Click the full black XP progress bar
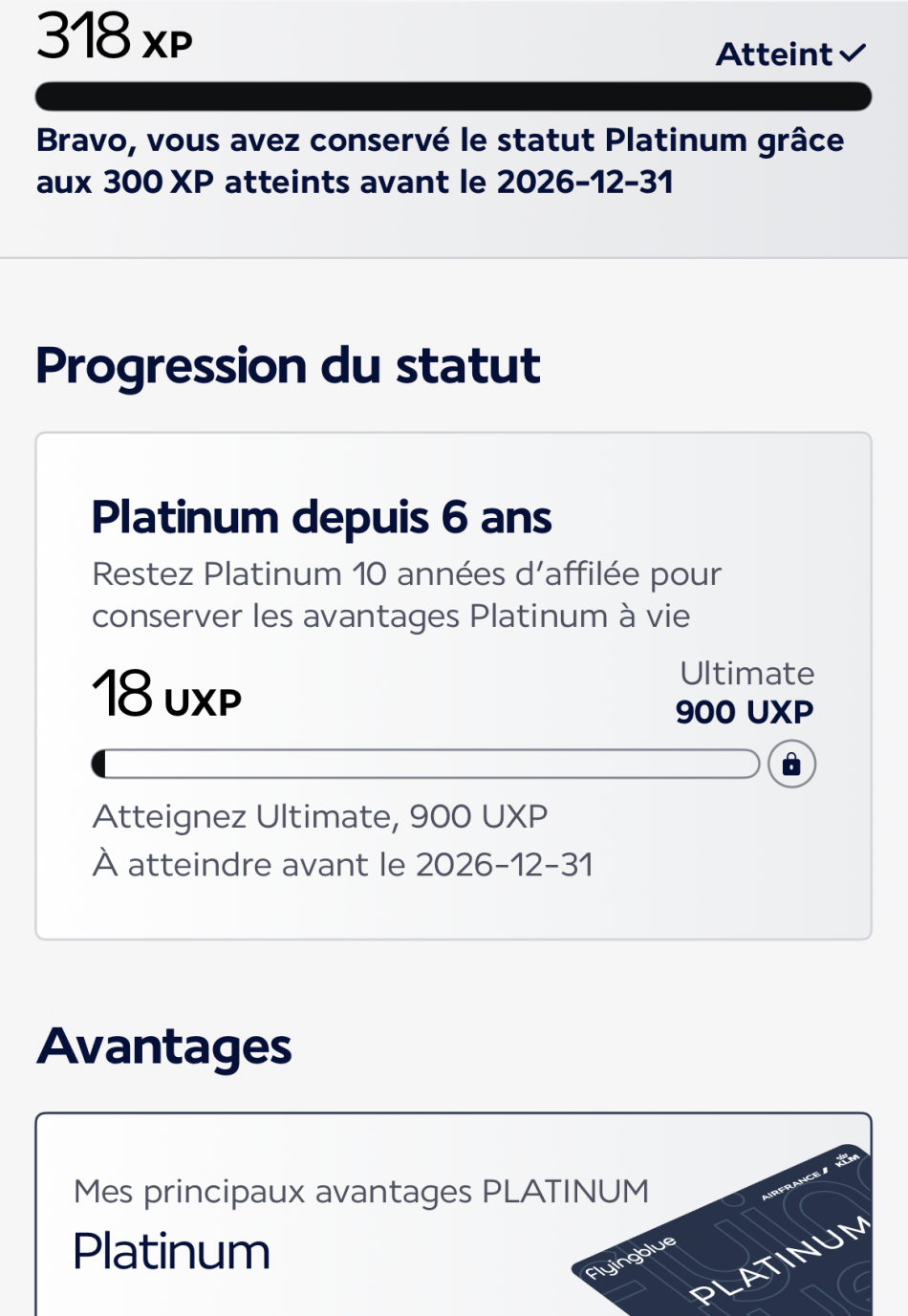 pos(453,97)
